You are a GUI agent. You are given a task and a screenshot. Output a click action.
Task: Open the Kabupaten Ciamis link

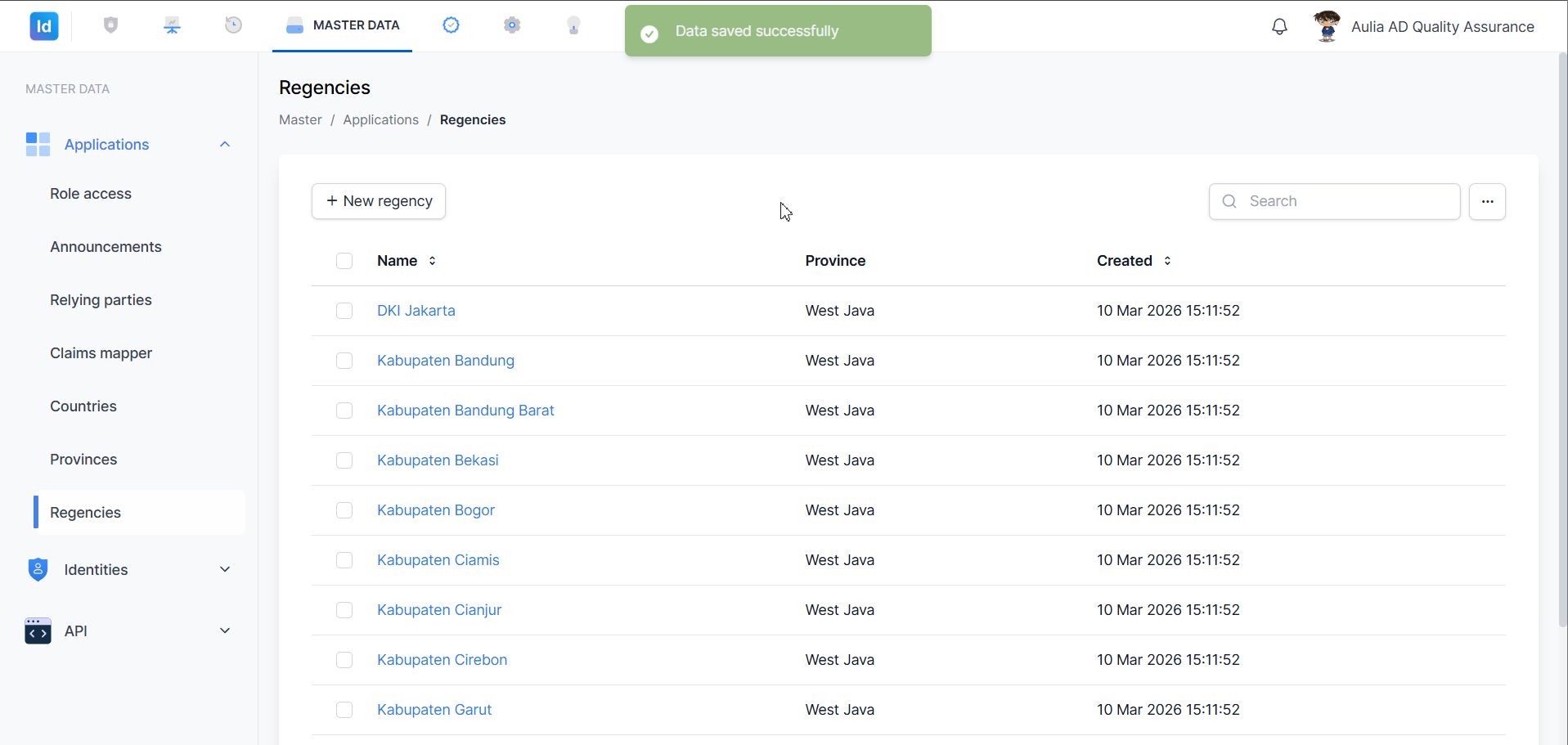438,560
